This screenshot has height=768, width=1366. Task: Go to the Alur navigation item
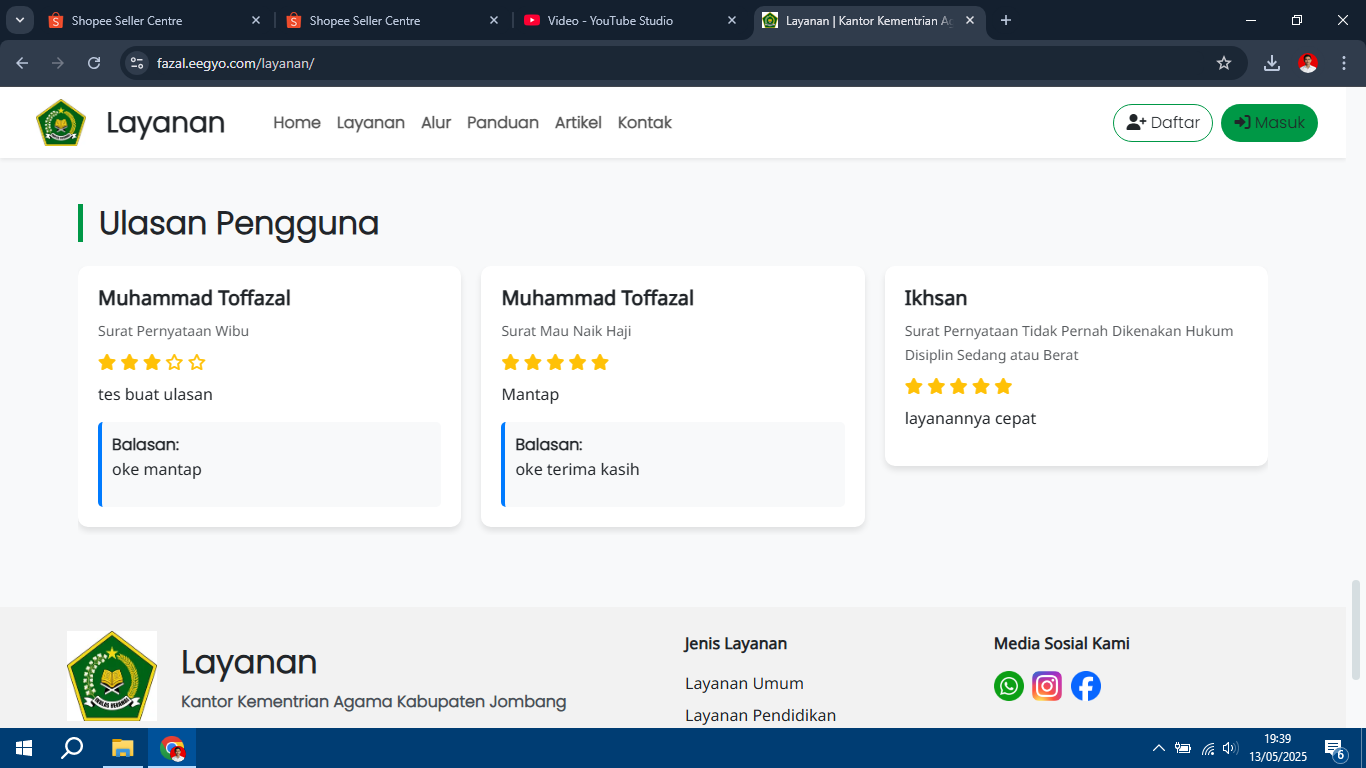coord(436,123)
